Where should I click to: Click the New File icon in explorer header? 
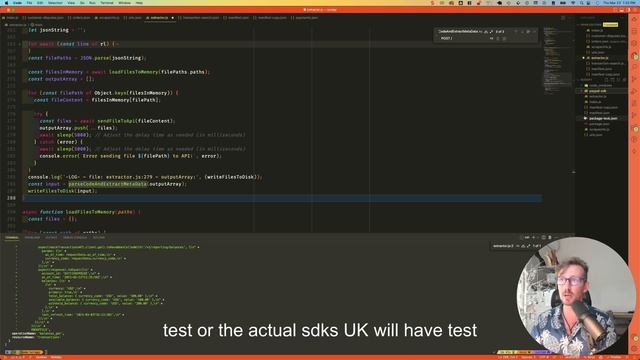click(x=606, y=79)
